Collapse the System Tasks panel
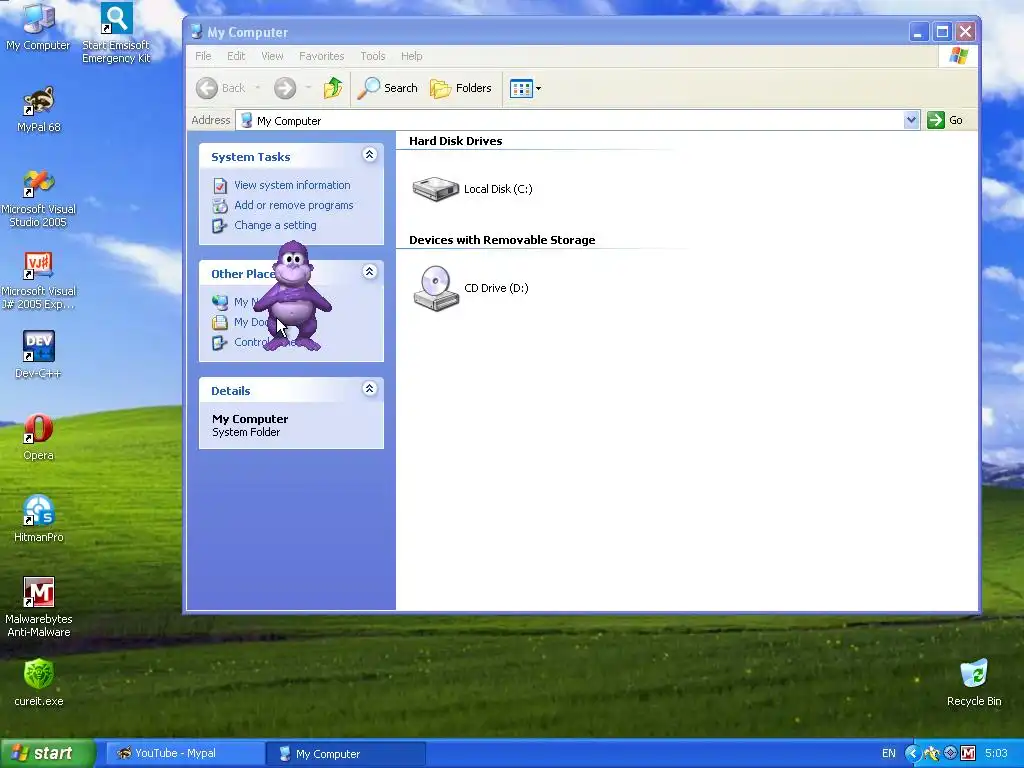 pyautogui.click(x=369, y=155)
